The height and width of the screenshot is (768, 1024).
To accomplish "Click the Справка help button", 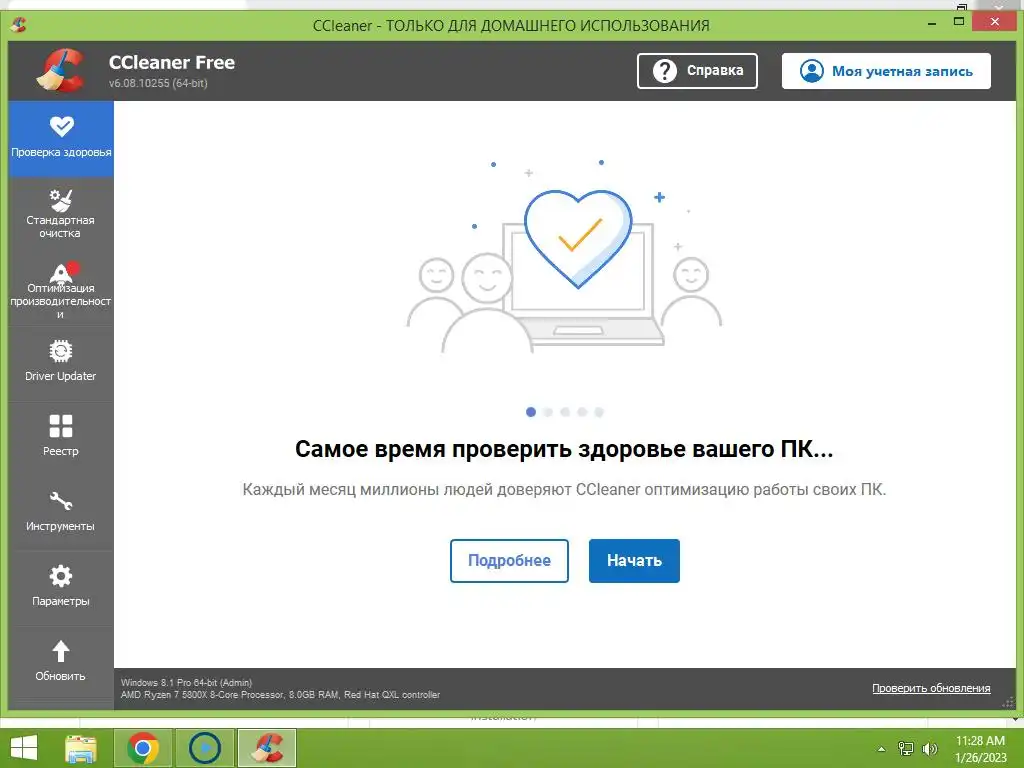I will click(x=697, y=71).
